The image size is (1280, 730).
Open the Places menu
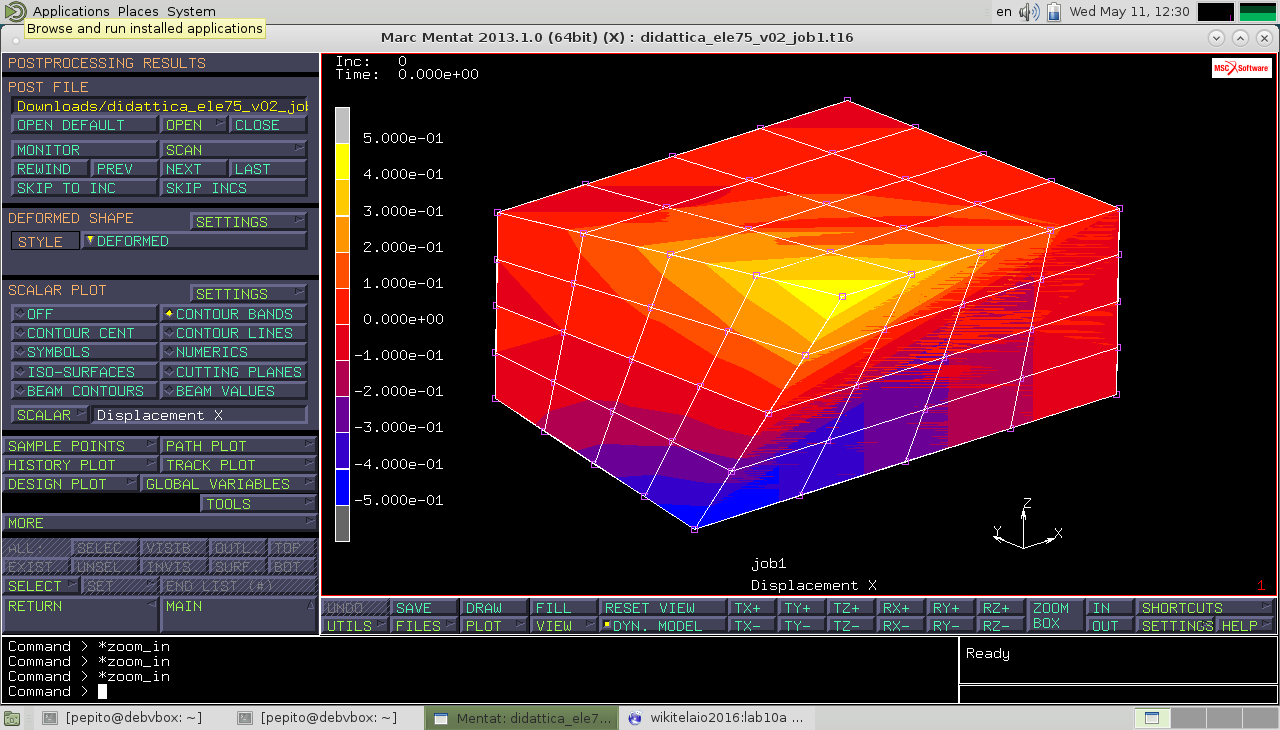coord(138,11)
